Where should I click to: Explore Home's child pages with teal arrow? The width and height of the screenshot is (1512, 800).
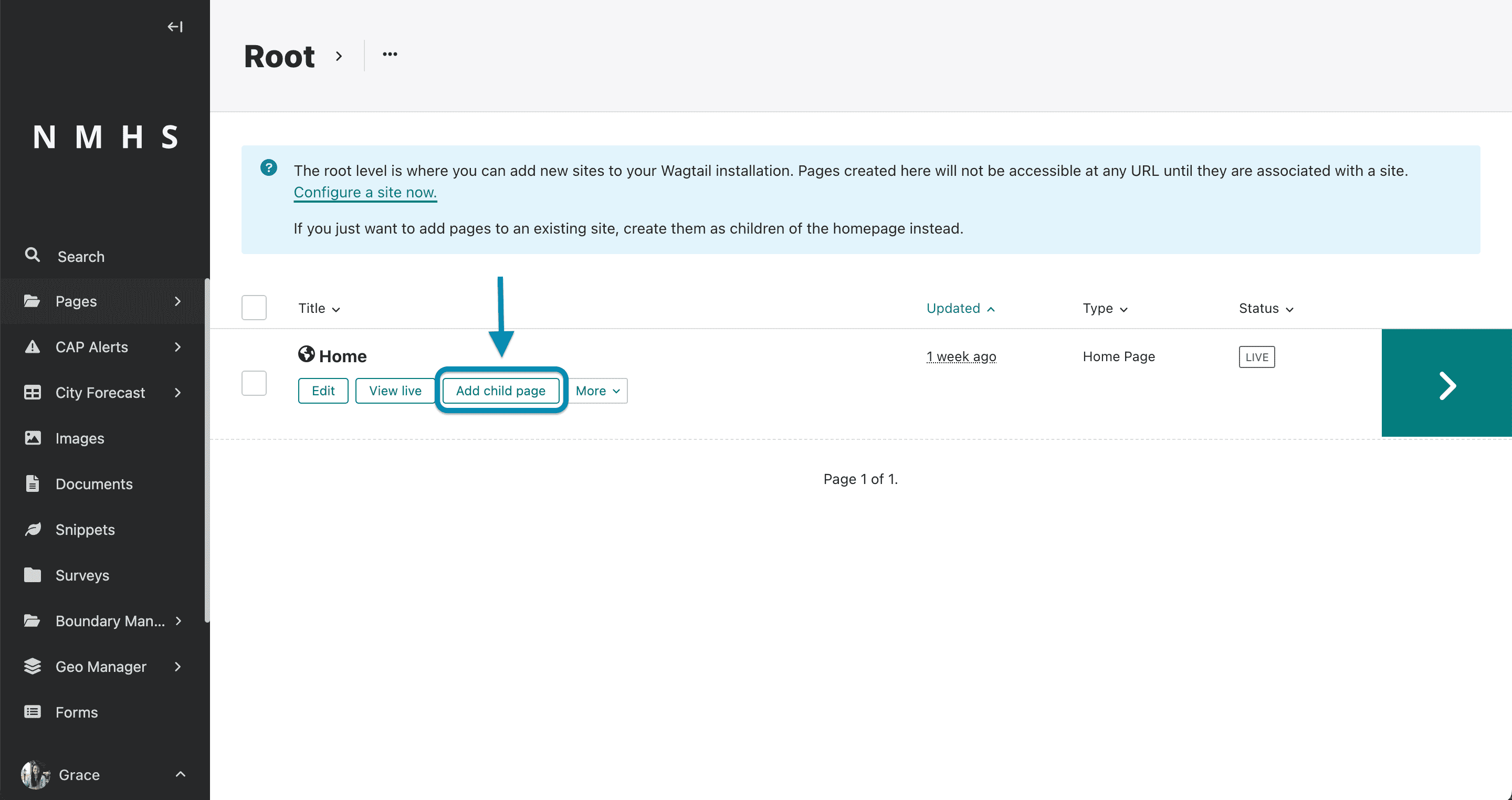click(1447, 383)
